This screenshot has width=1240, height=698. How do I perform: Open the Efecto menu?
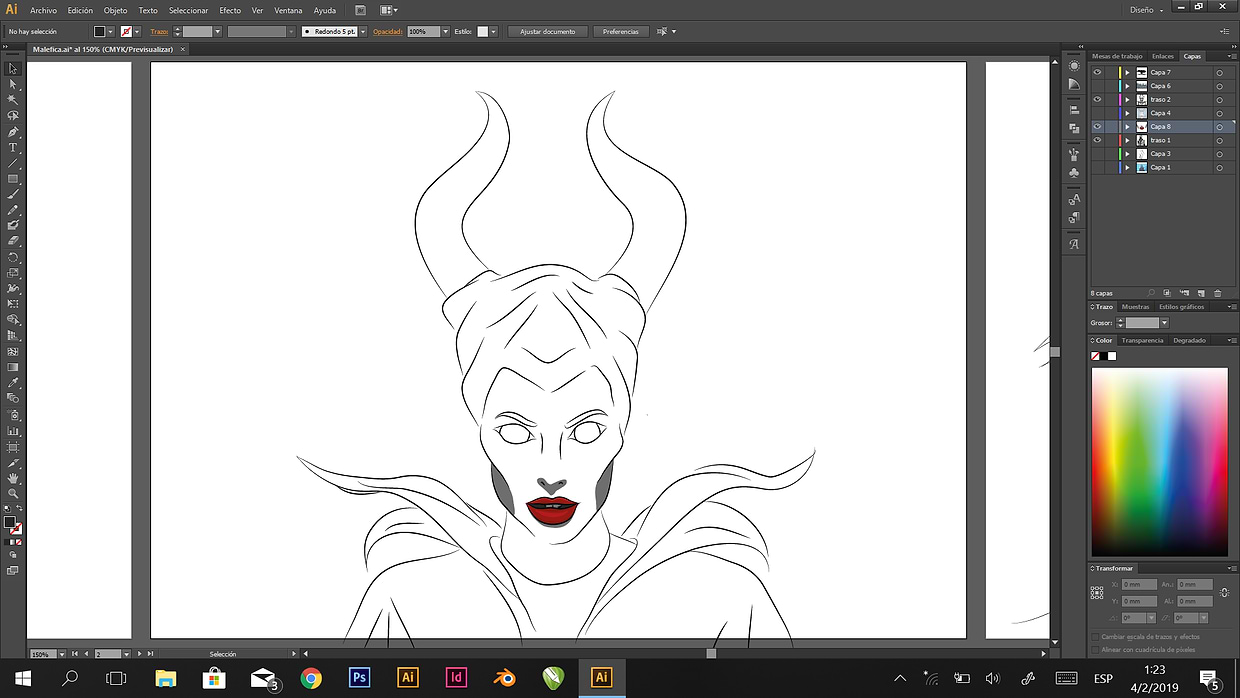(230, 10)
